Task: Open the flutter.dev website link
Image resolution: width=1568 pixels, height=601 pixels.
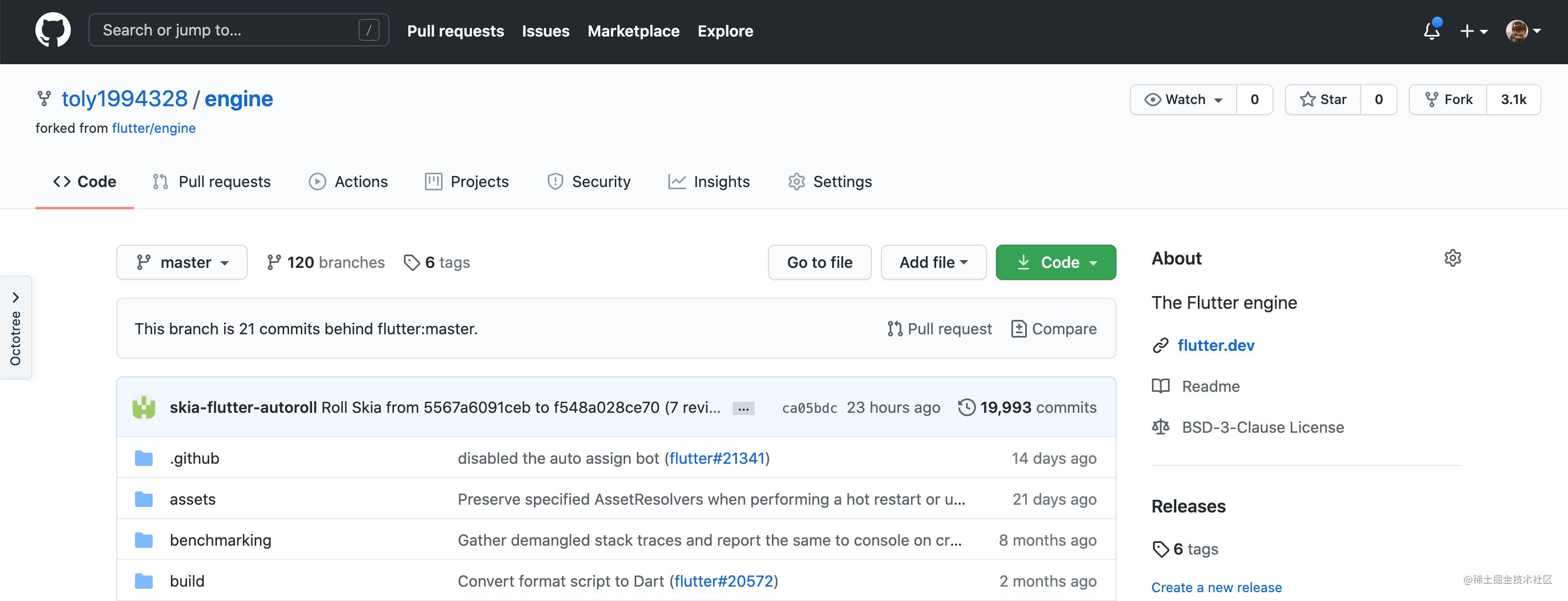Action: [x=1216, y=345]
